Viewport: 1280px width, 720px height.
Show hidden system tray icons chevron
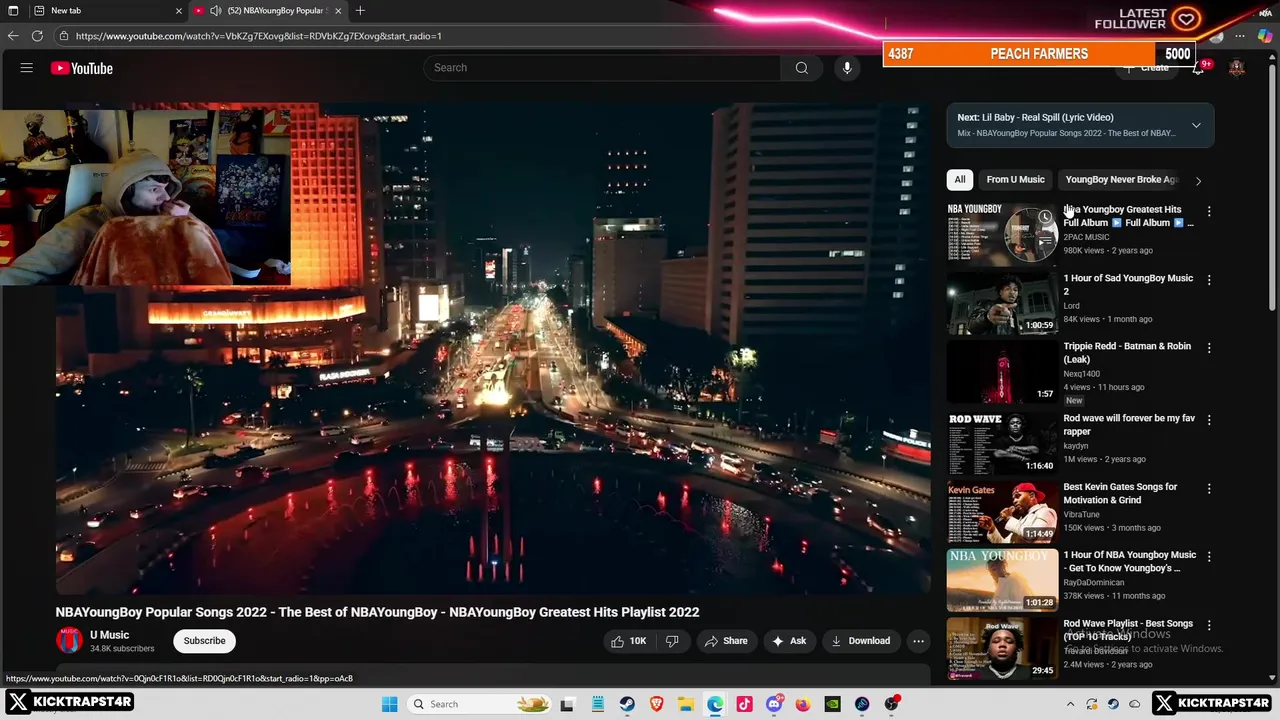1070,704
